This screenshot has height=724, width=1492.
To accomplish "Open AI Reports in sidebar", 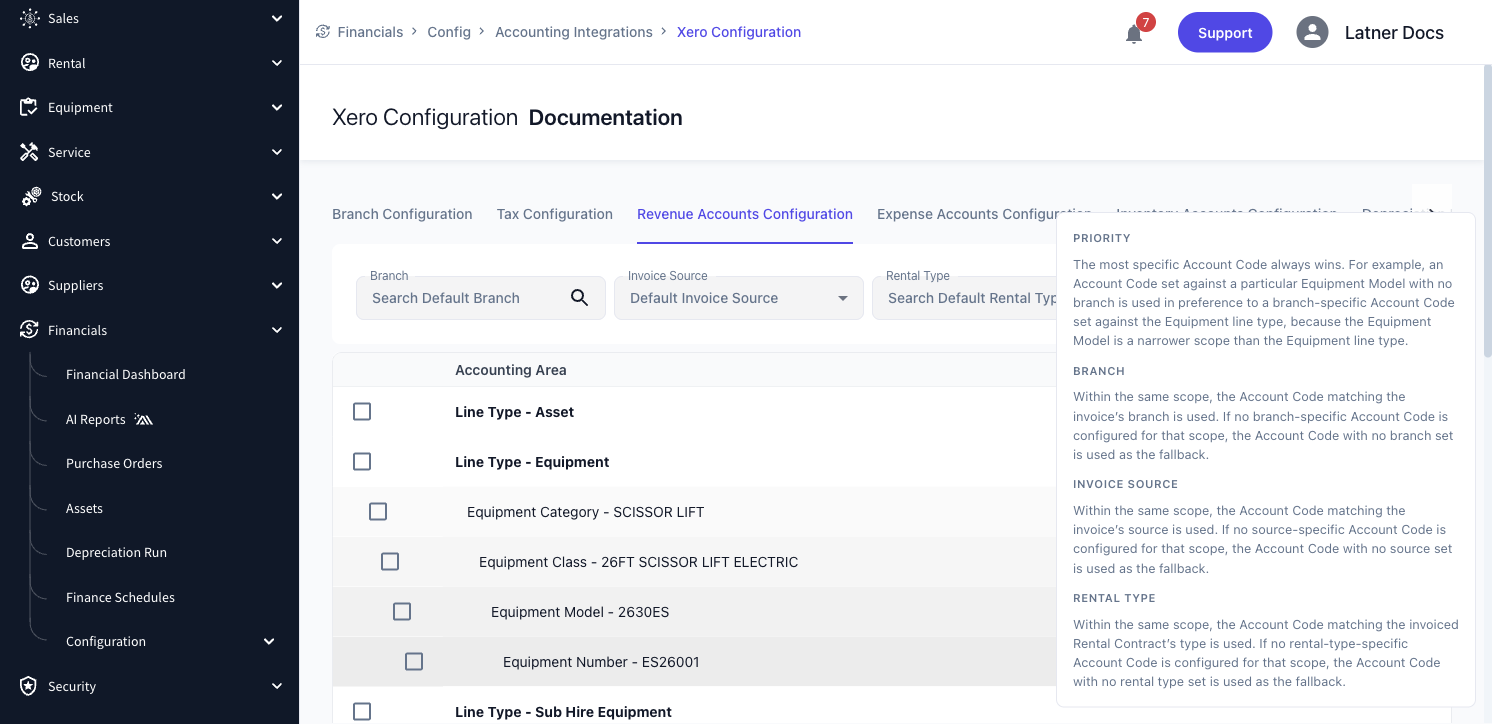I will tap(96, 420).
